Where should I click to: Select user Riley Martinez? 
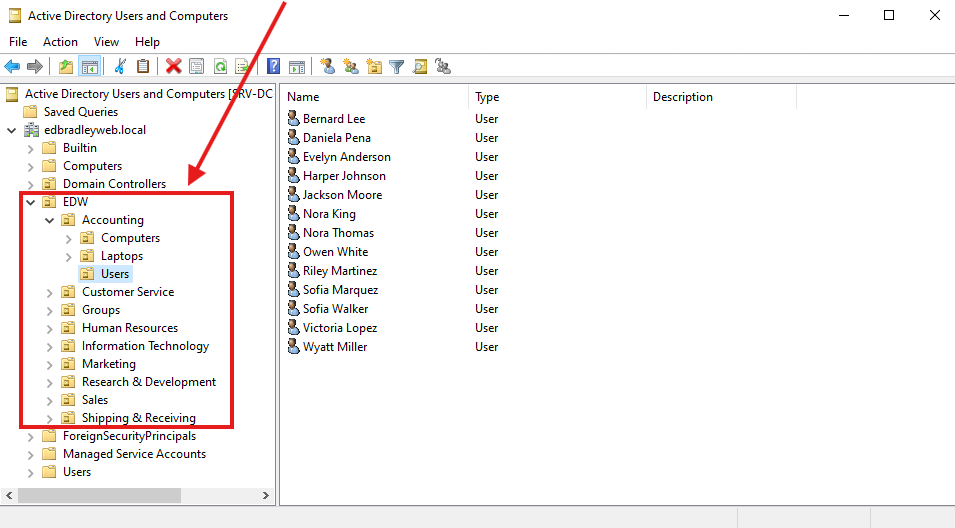(x=340, y=270)
